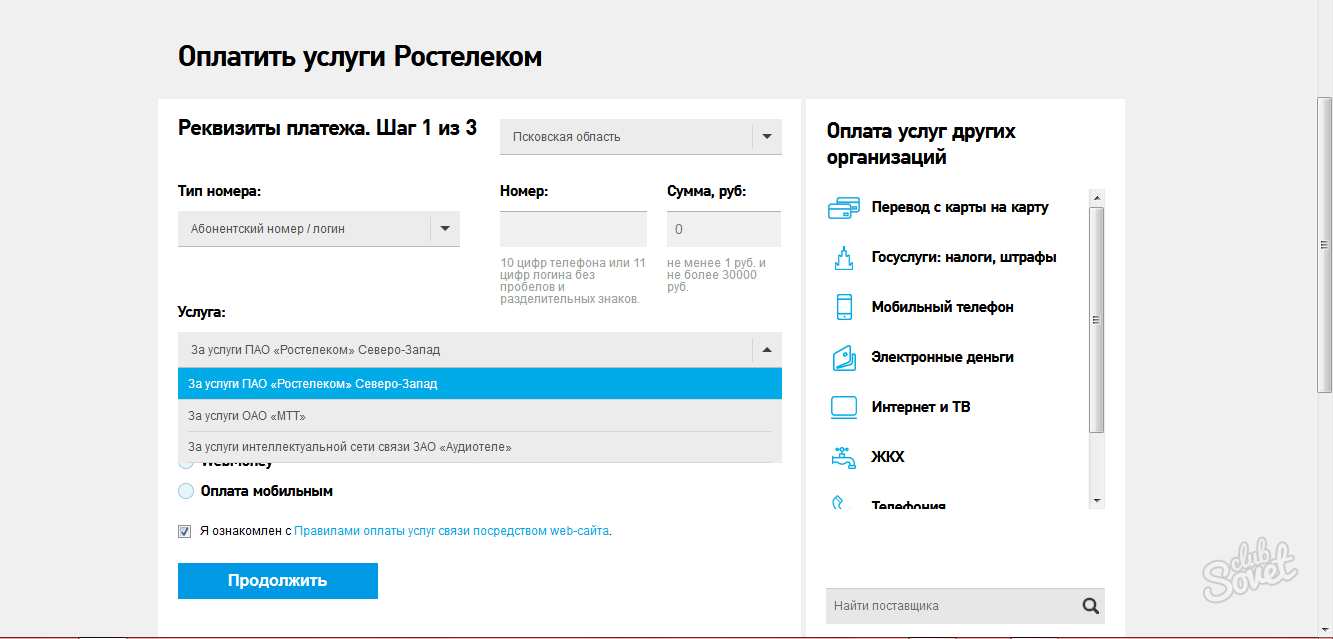1333x639 pixels.
Task: Untick the Я ознакомлен checkbox
Action: click(185, 531)
